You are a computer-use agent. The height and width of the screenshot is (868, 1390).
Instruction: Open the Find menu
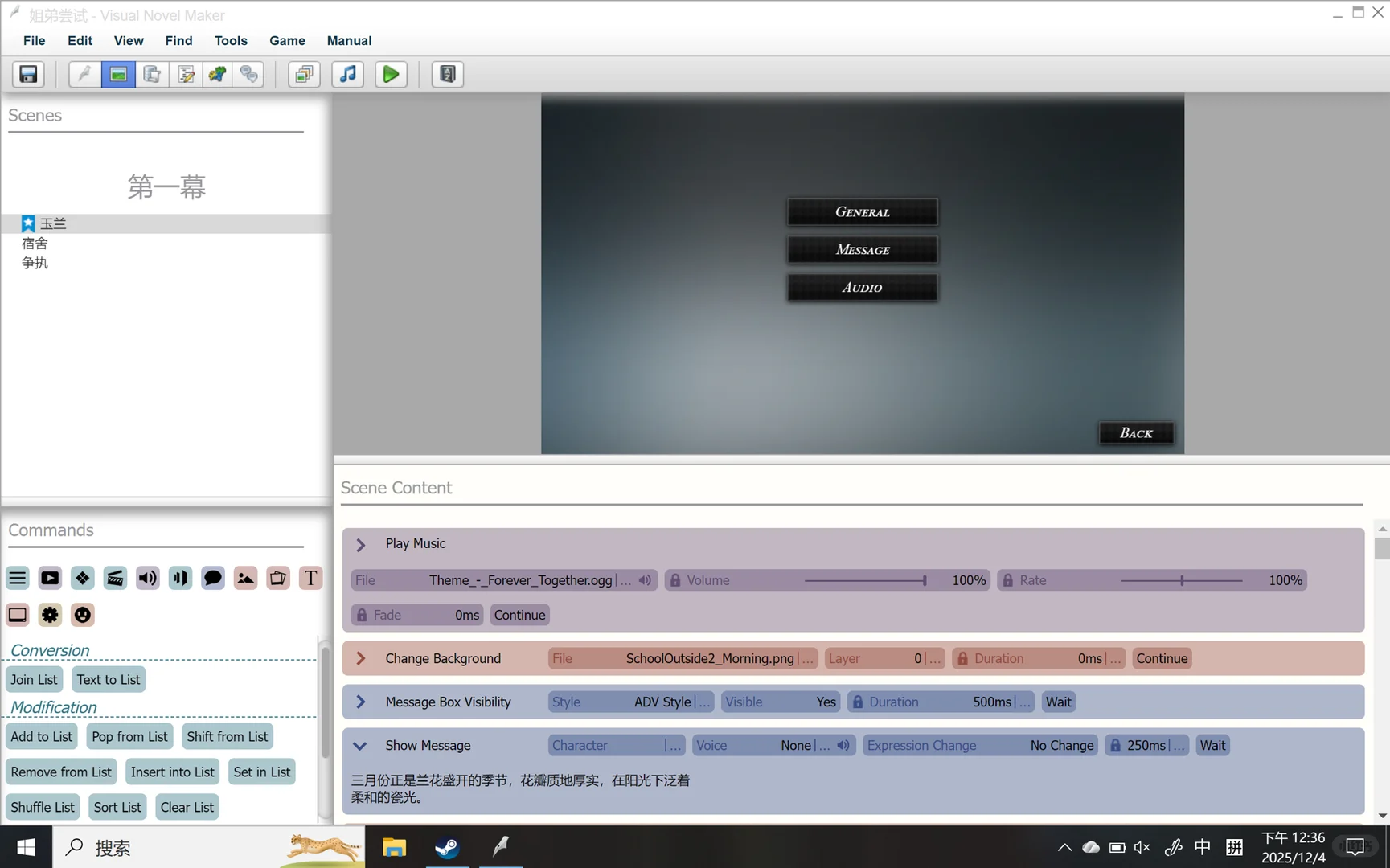coord(178,40)
